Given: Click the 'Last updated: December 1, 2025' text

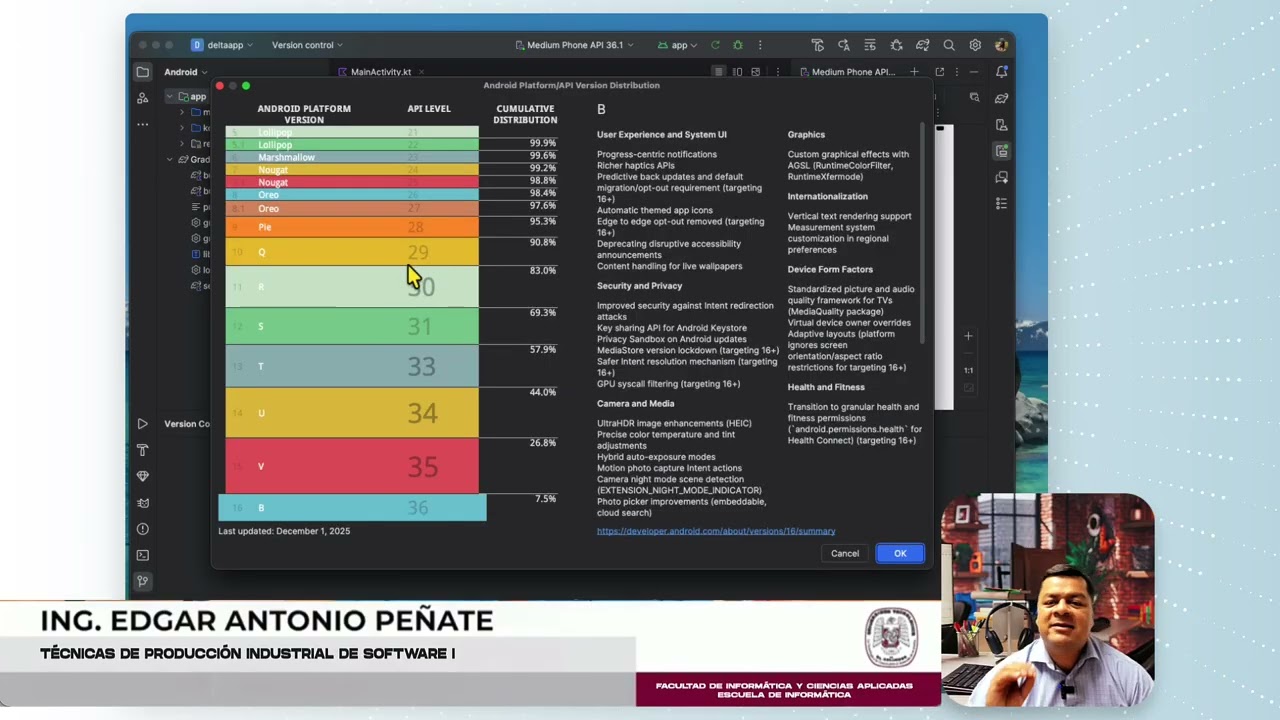Looking at the screenshot, I should click(x=284, y=531).
